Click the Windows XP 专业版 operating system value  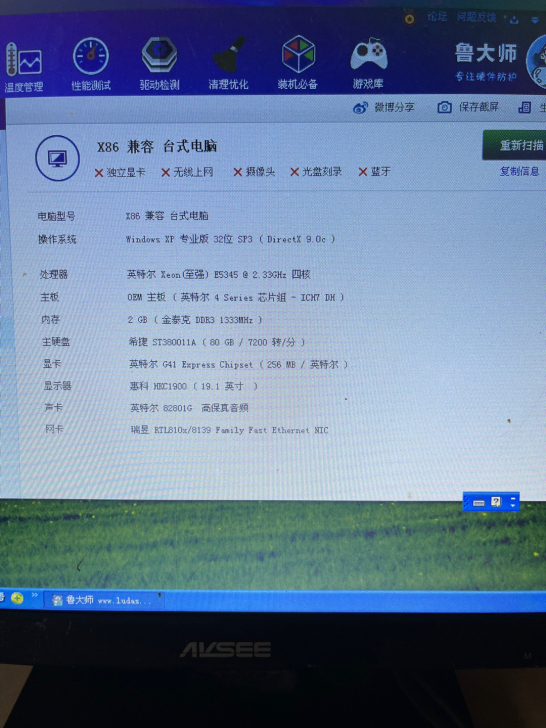(230, 240)
